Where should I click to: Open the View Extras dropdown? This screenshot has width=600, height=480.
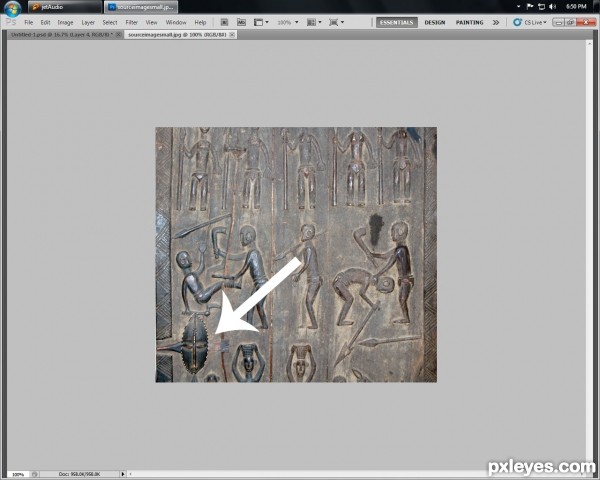261,23
